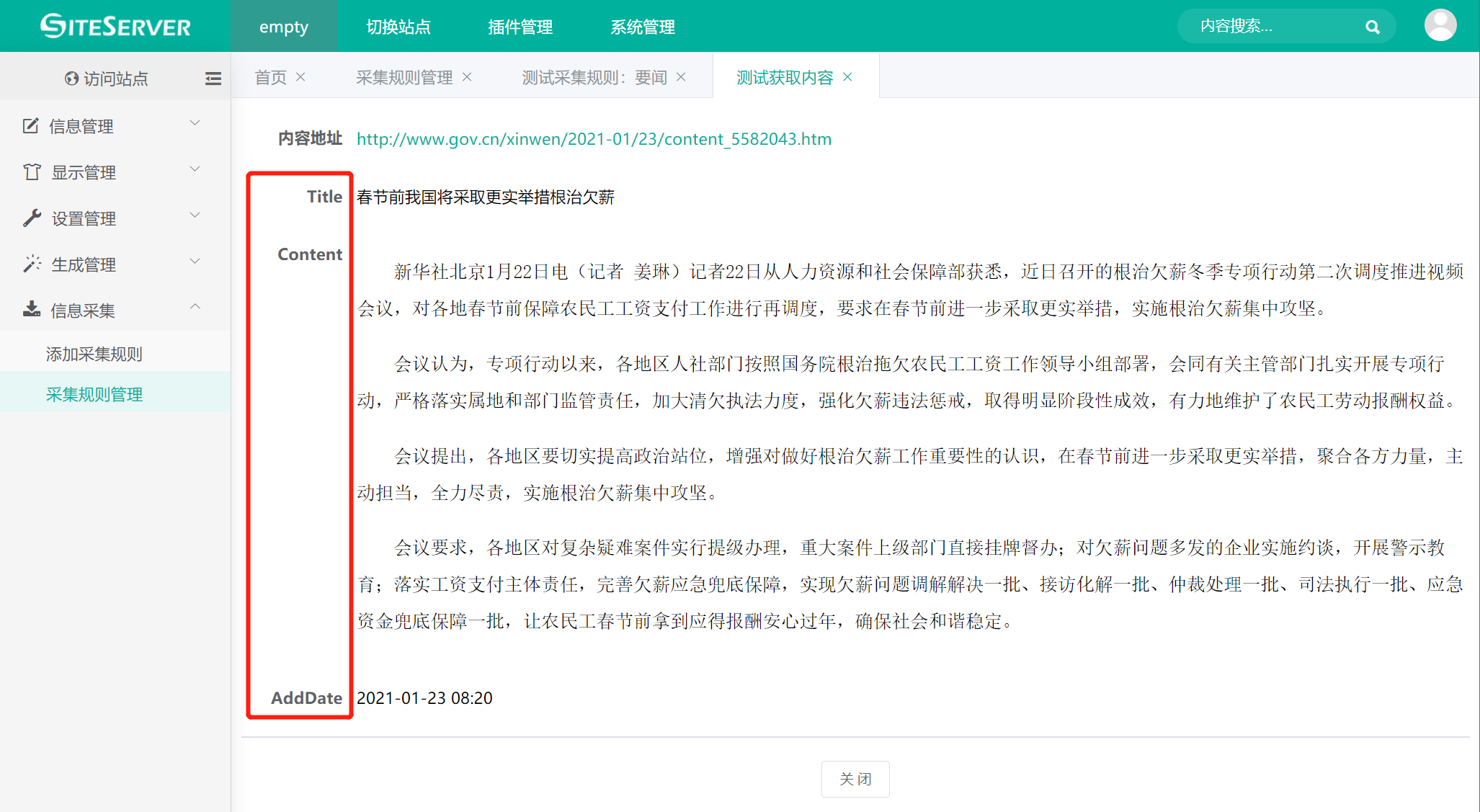Expand the 信息管理 menu chevron
1480x812 pixels.
pos(195,123)
